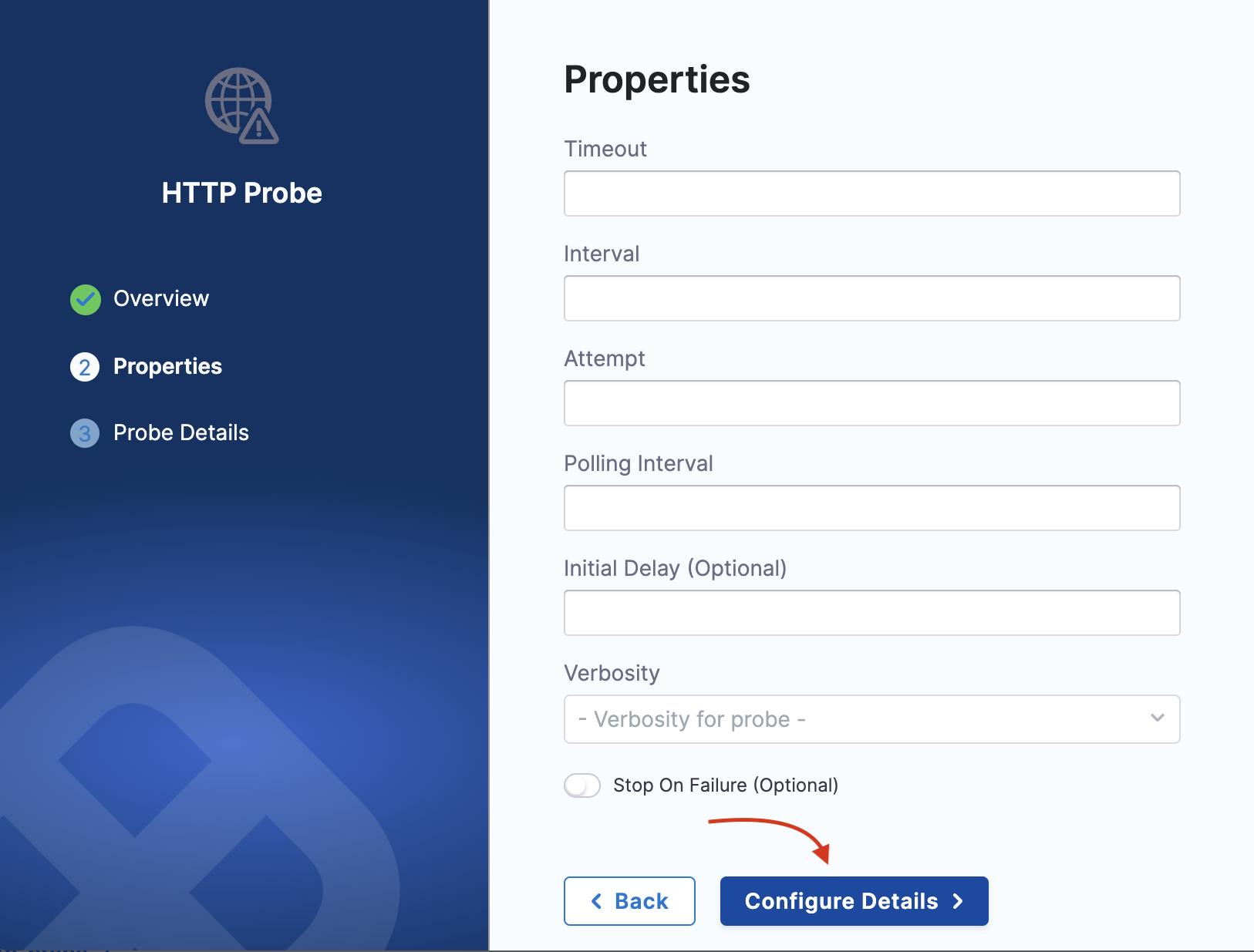Select the Properties step label
This screenshot has width=1254, height=952.
(167, 367)
